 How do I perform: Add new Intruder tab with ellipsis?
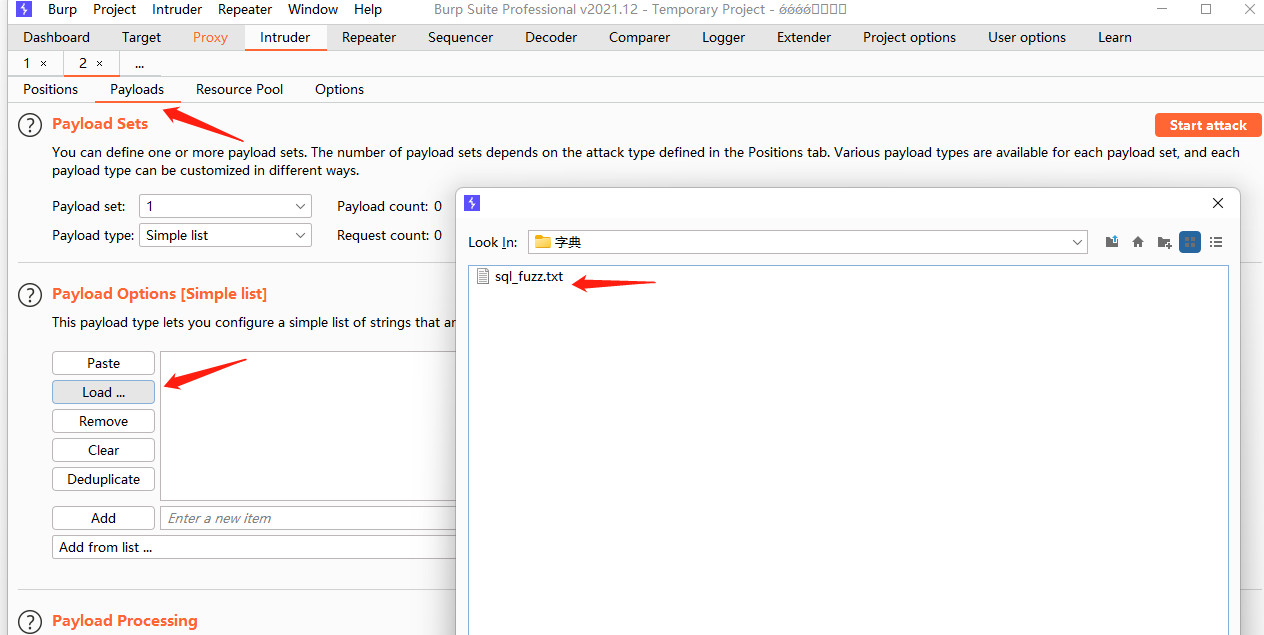(x=139, y=63)
